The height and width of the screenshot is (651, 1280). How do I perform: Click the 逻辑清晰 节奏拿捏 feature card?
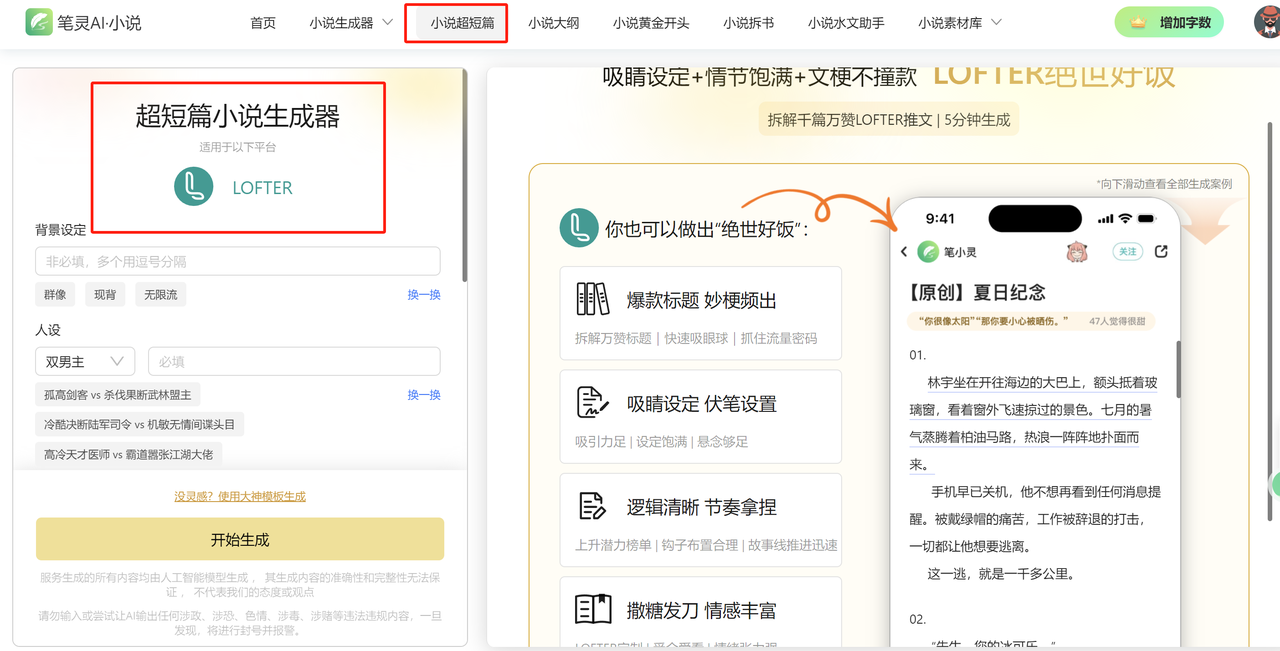[701, 519]
